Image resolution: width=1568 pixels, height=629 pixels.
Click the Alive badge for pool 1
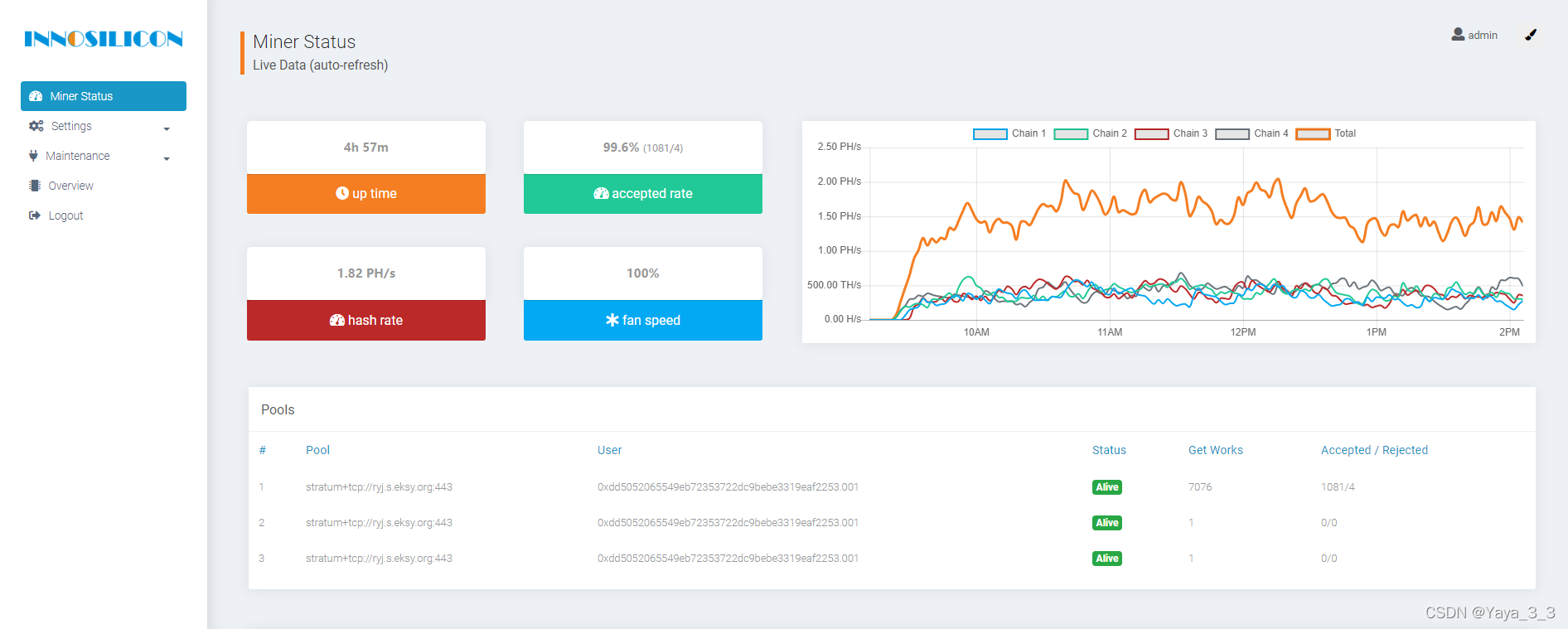pos(1107,487)
